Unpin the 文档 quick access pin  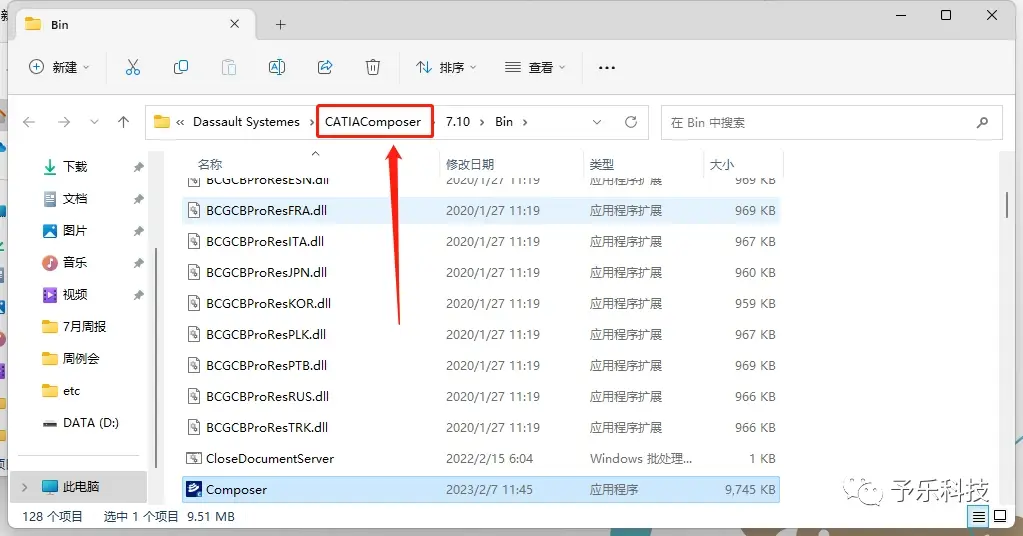coord(138,199)
